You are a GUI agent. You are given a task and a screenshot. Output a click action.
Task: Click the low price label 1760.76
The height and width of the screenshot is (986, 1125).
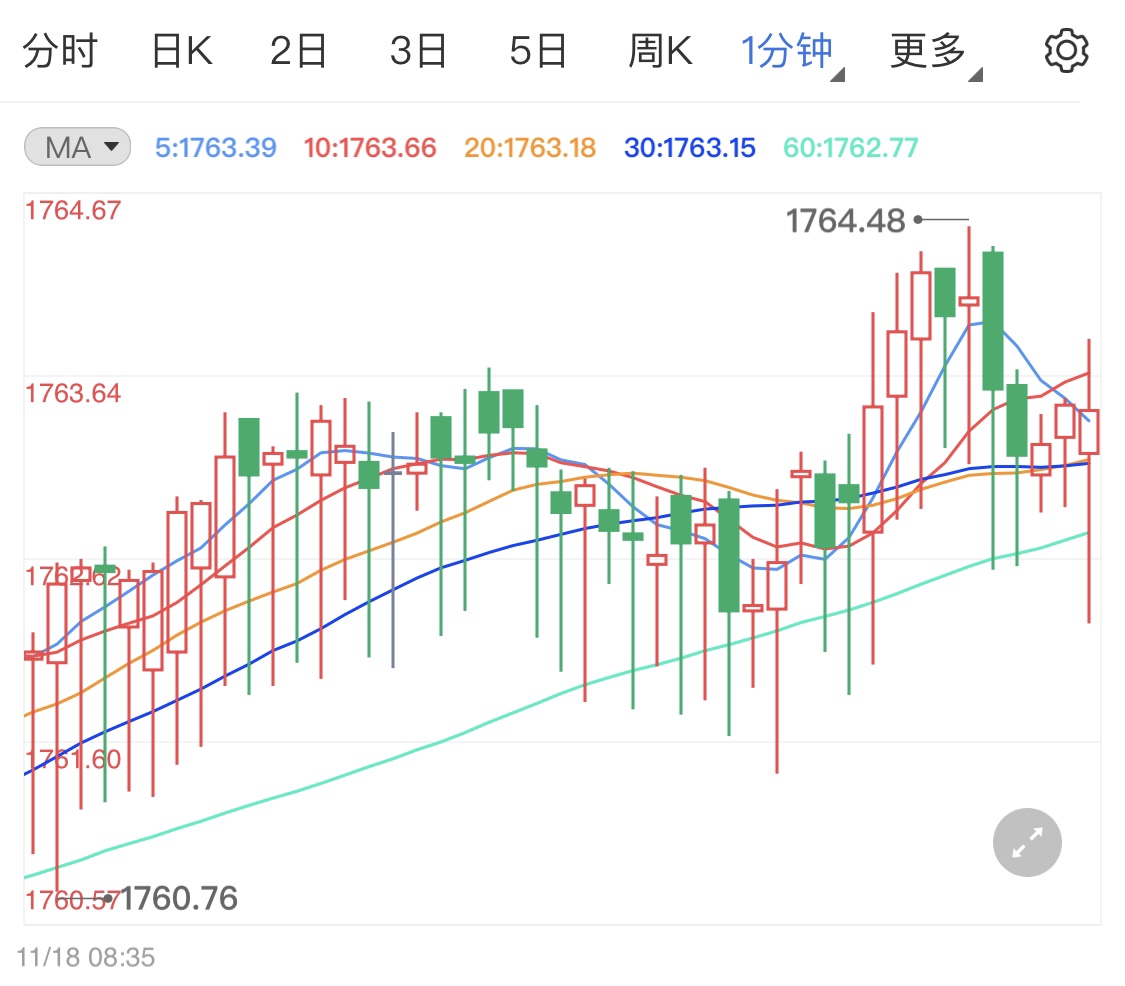[179, 898]
